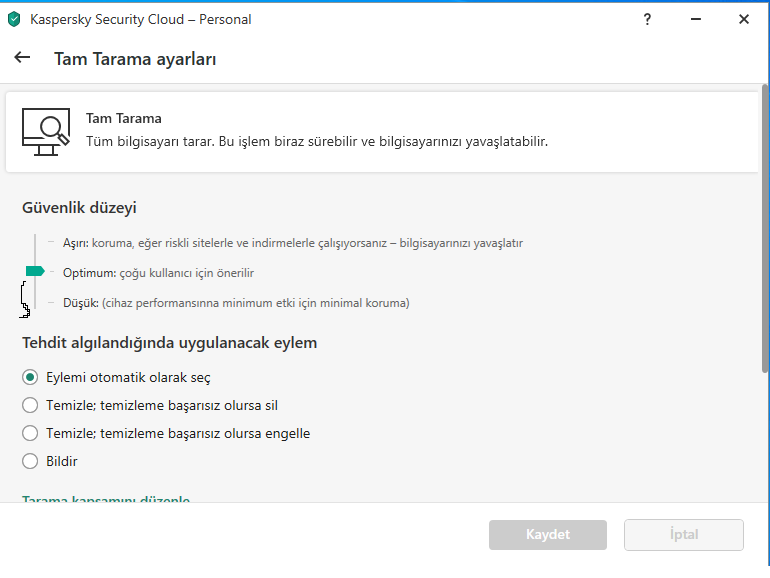770x578 pixels.
Task: Click the green Optimum slider handle
Action: coord(35,271)
